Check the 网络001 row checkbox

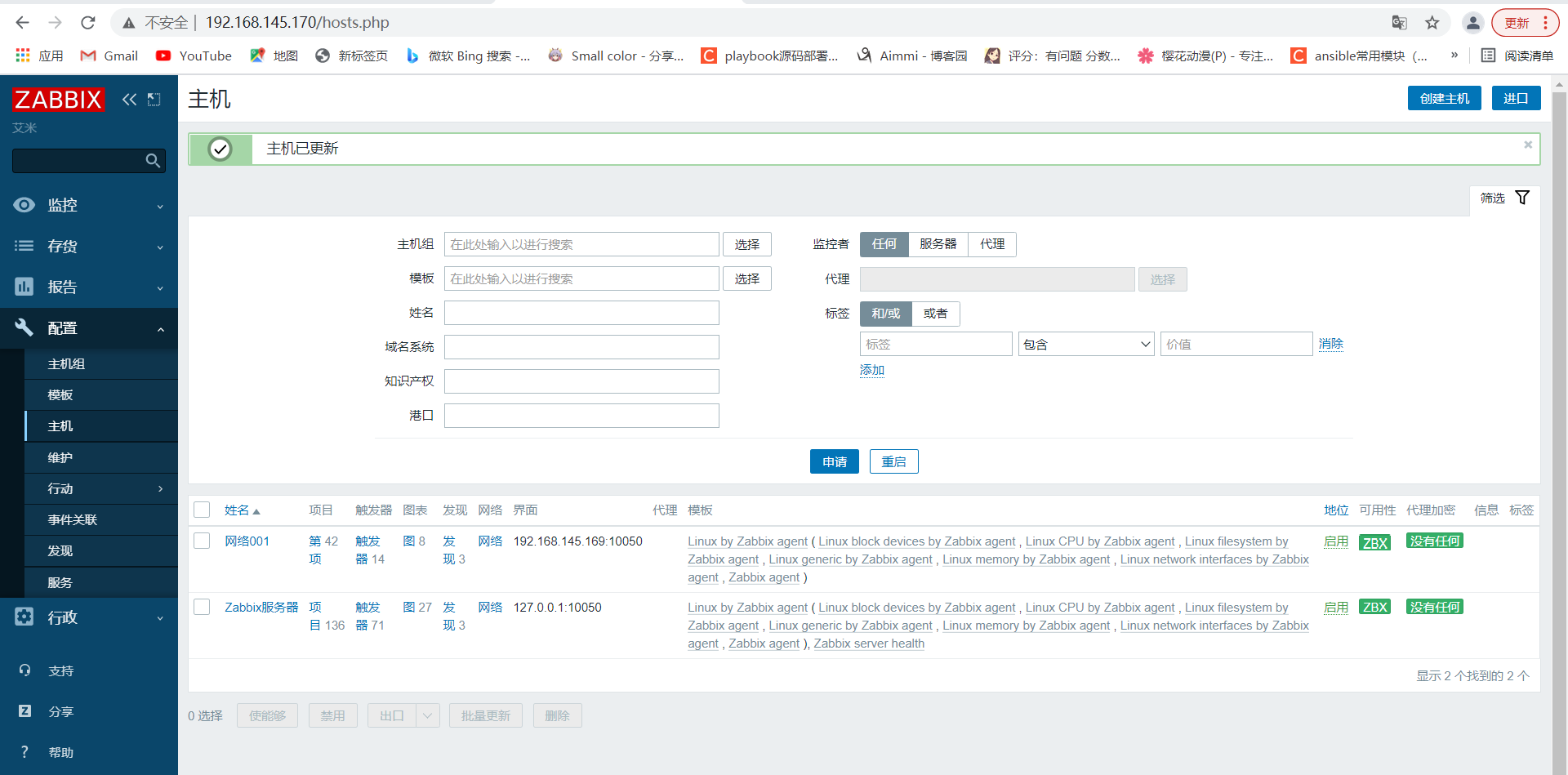pos(202,541)
